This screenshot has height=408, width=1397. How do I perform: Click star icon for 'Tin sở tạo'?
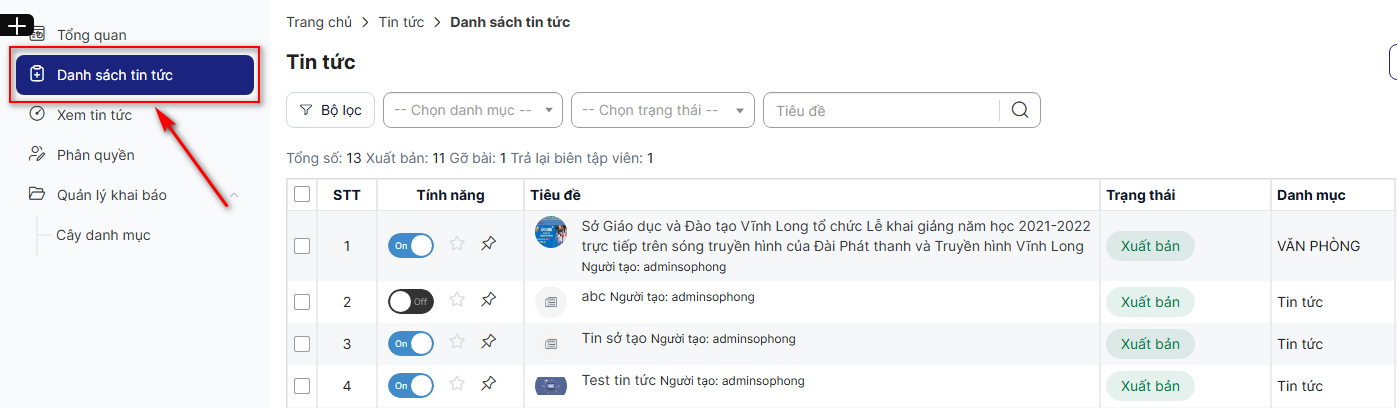(457, 342)
